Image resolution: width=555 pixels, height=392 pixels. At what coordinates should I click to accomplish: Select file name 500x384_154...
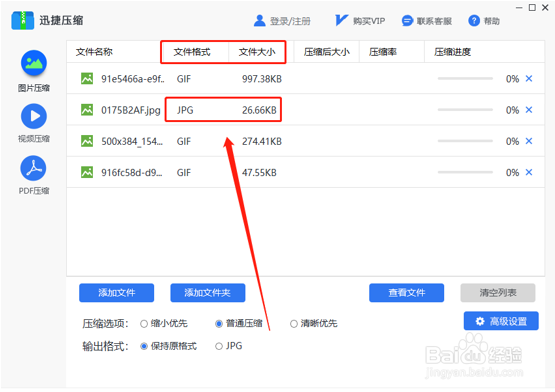(132, 141)
